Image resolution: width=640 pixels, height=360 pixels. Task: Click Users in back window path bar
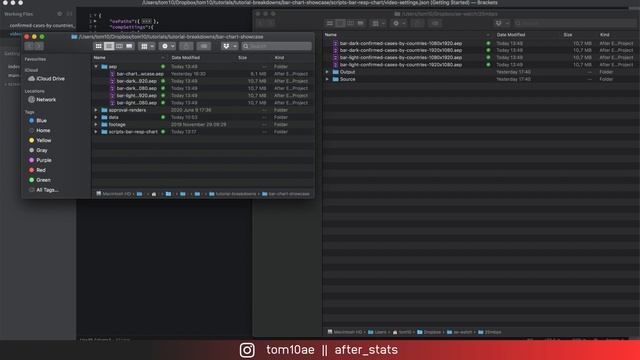click(x=378, y=332)
